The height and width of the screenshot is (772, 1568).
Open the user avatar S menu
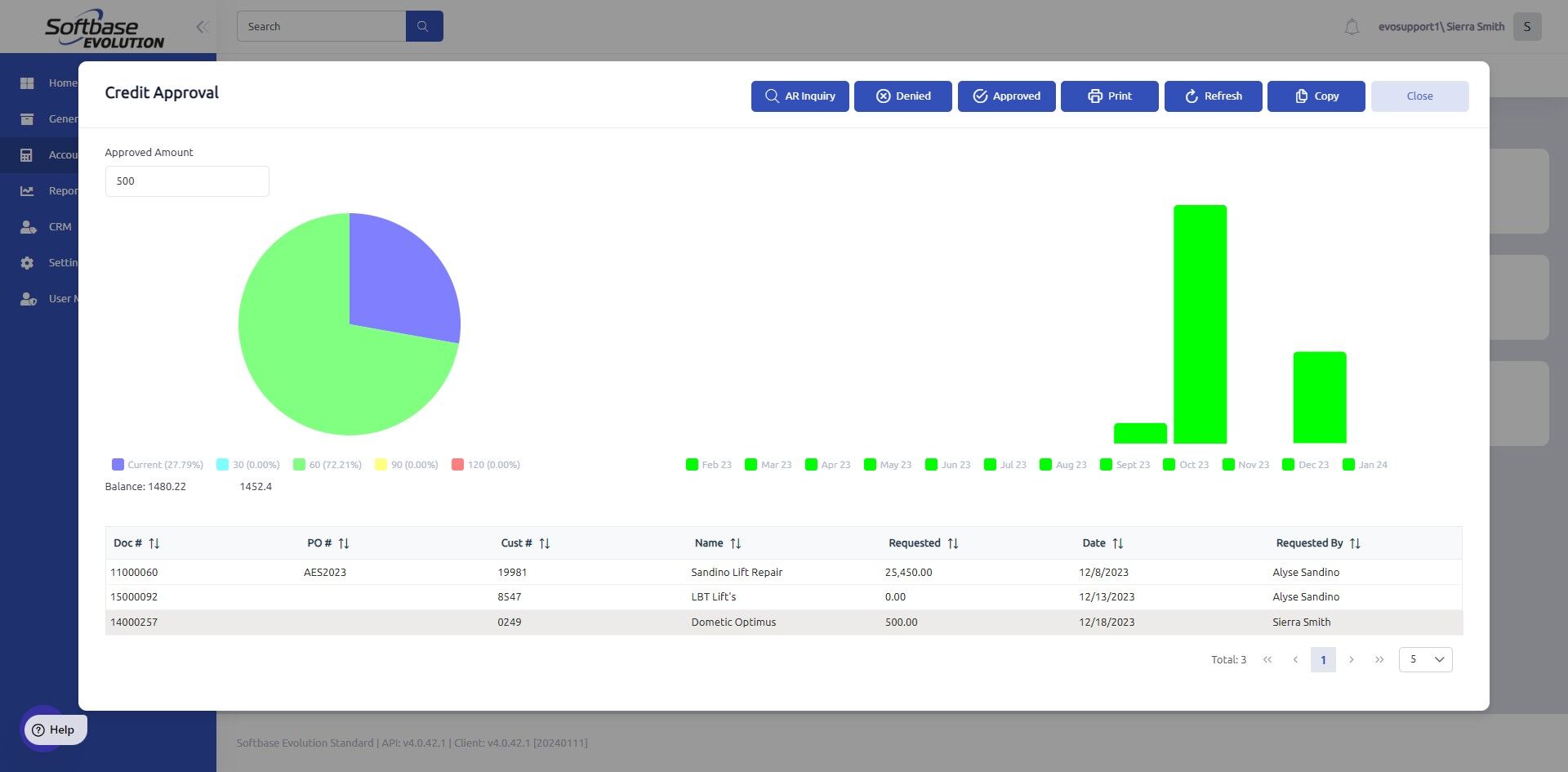[x=1527, y=26]
